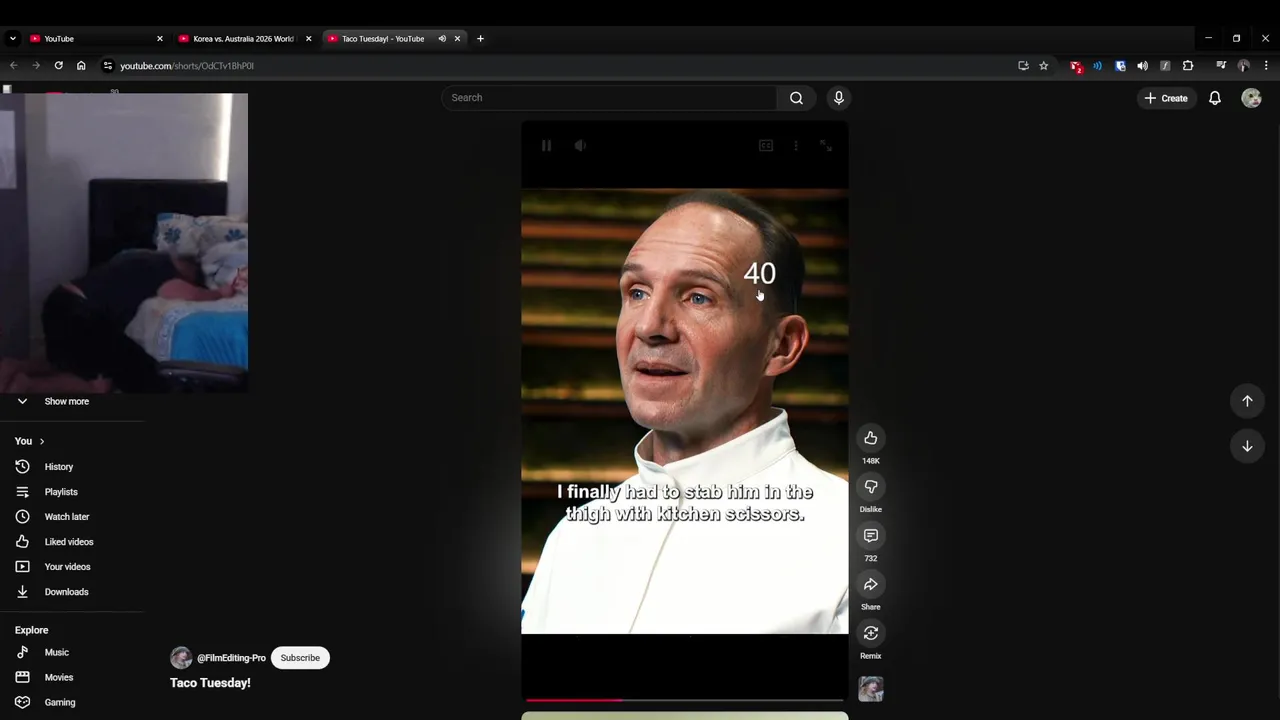Open the media controls music icon
This screenshot has height=720, width=1280.
pos(1221,66)
